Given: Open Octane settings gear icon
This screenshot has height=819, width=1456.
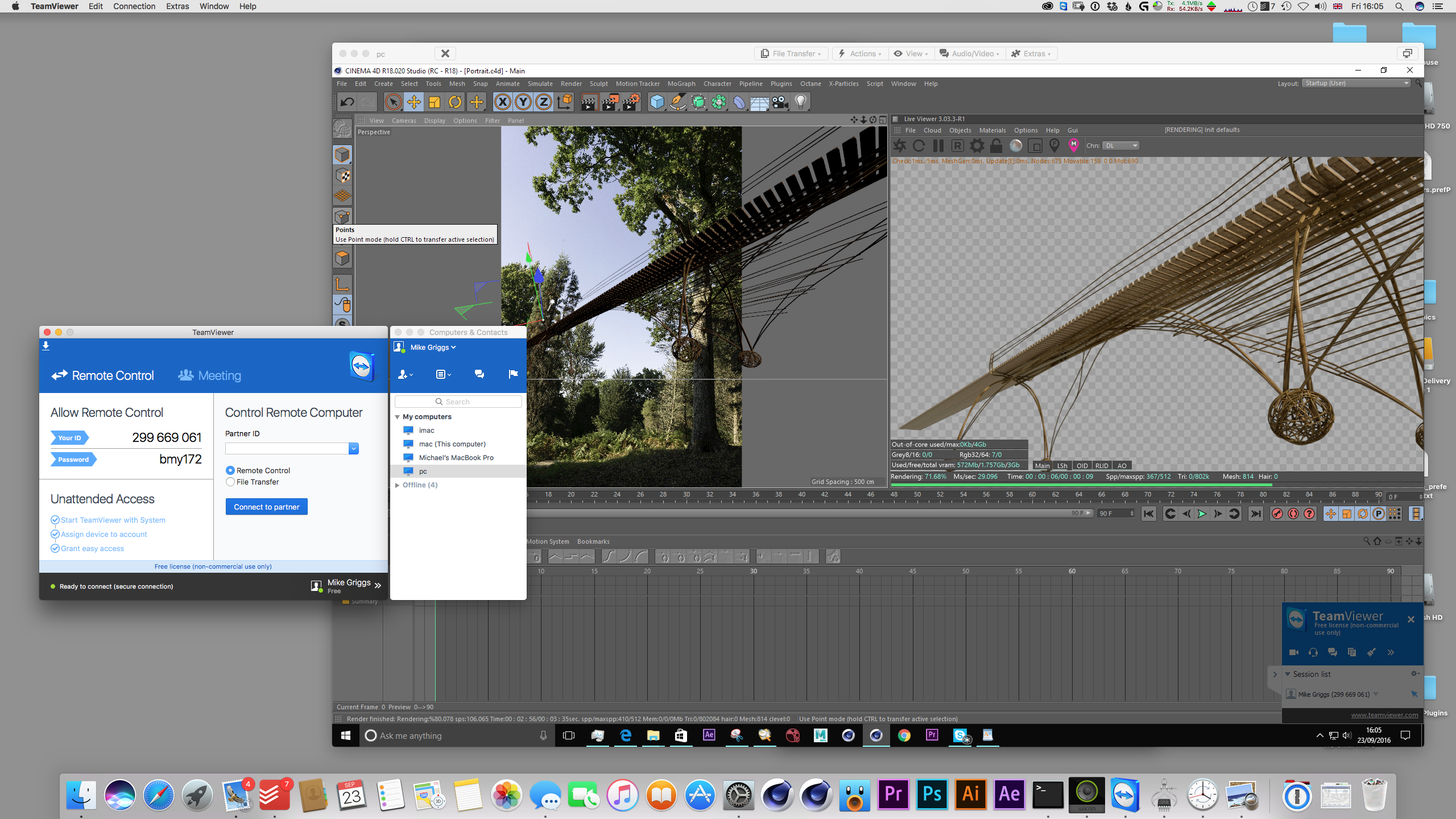Looking at the screenshot, I should tap(977, 146).
